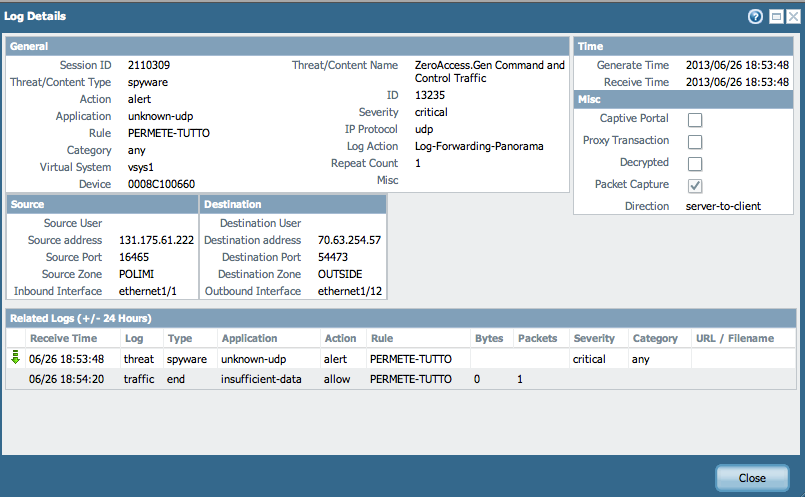
Task: Open the Misc link in General
Action: [387, 180]
